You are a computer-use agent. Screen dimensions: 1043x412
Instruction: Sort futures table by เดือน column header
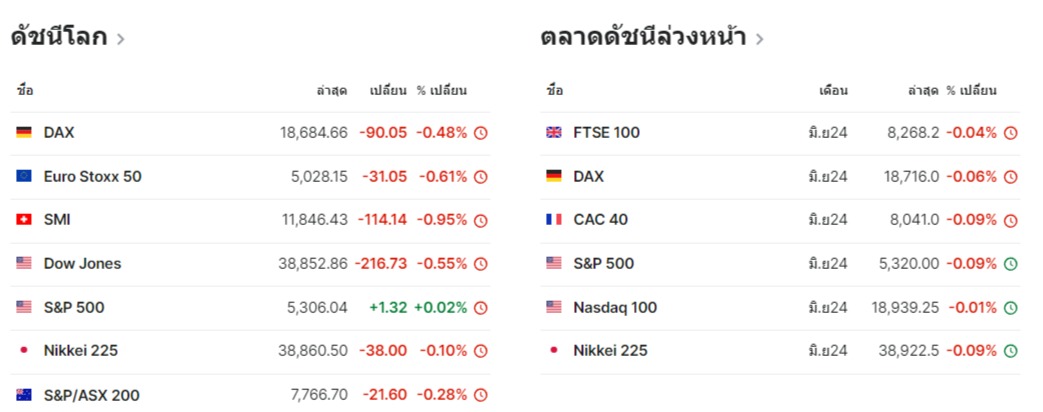[x=833, y=91]
